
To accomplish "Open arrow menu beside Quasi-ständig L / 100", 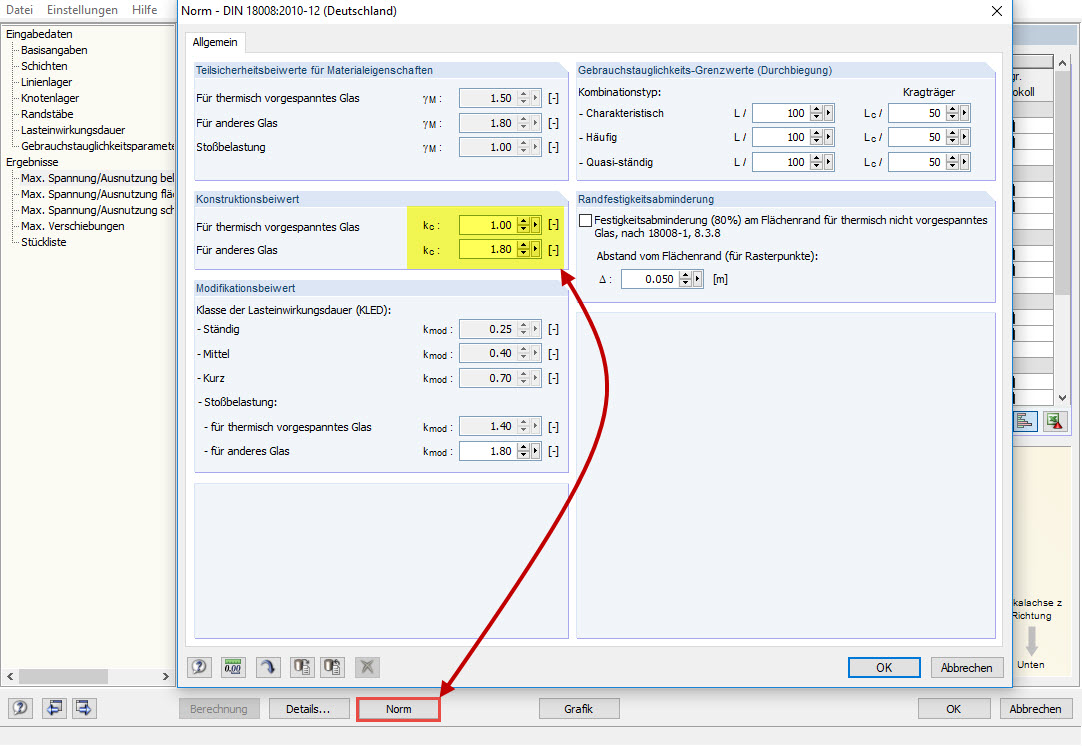I will click(x=828, y=162).
